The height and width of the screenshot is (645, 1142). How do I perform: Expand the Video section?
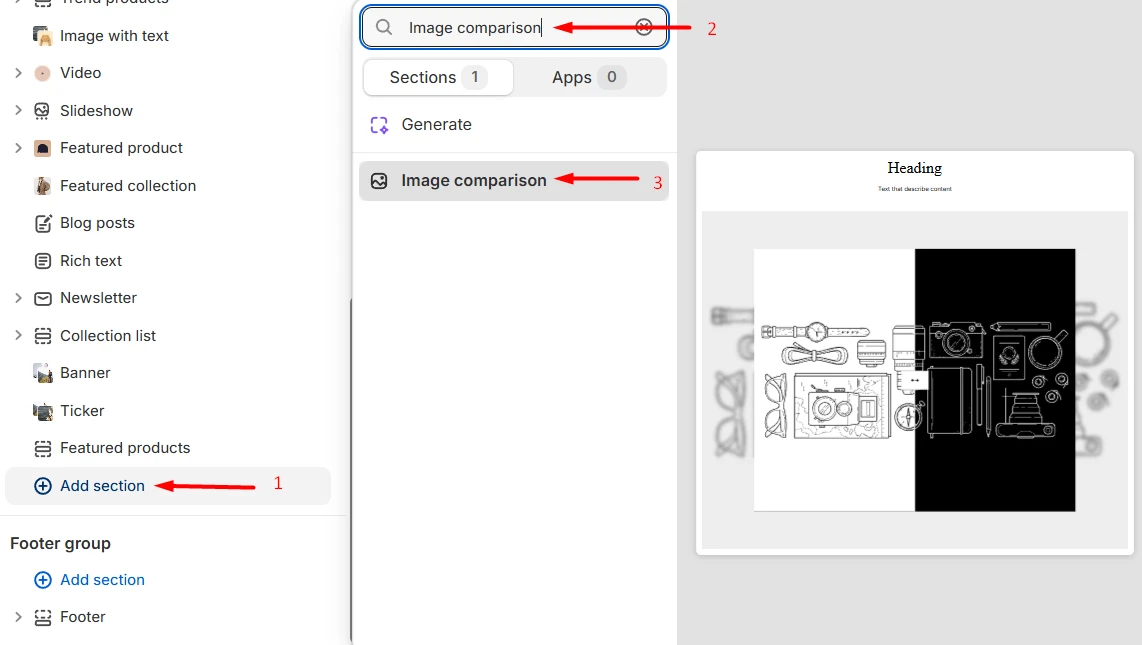[19, 73]
